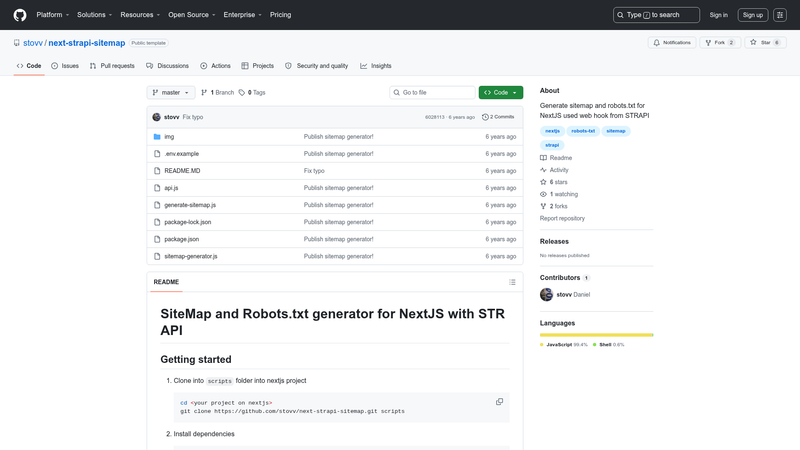Expand the Enterprise menu
The image size is (800, 450).
[242, 15]
